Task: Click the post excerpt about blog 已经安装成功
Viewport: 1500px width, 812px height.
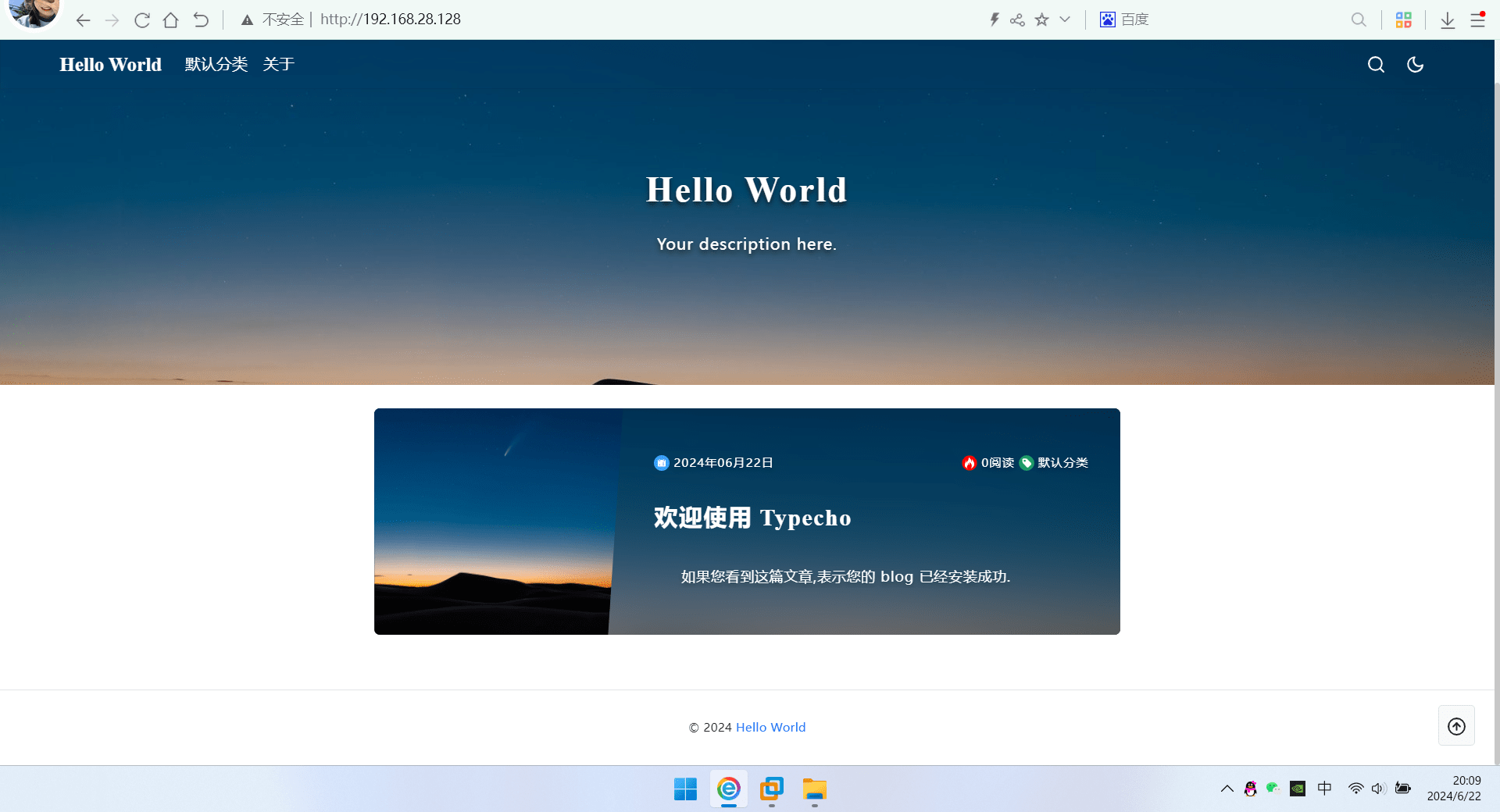Action: (845, 577)
